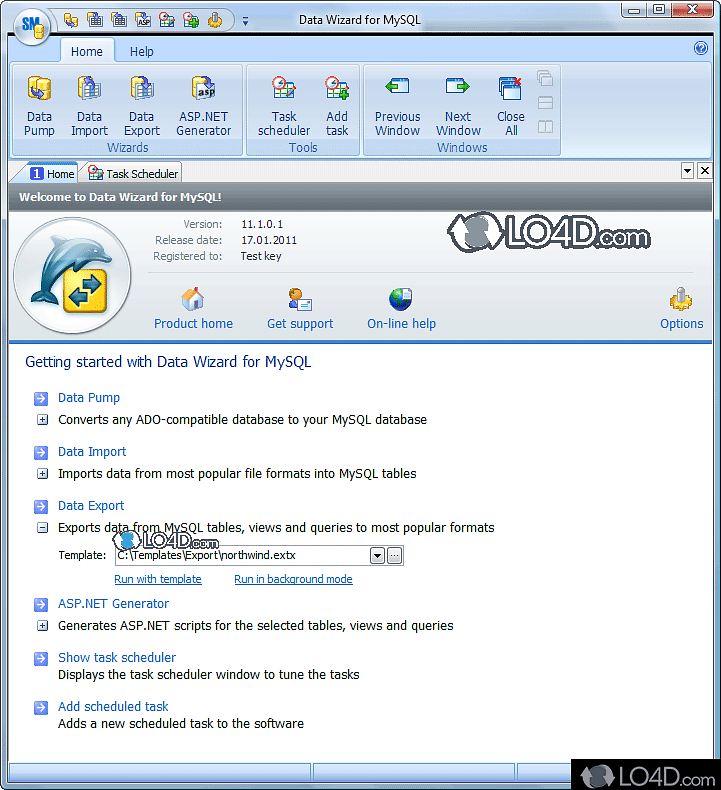Viewport: 721px width, 790px height.
Task: Select the Home document tab
Action: pos(52,174)
